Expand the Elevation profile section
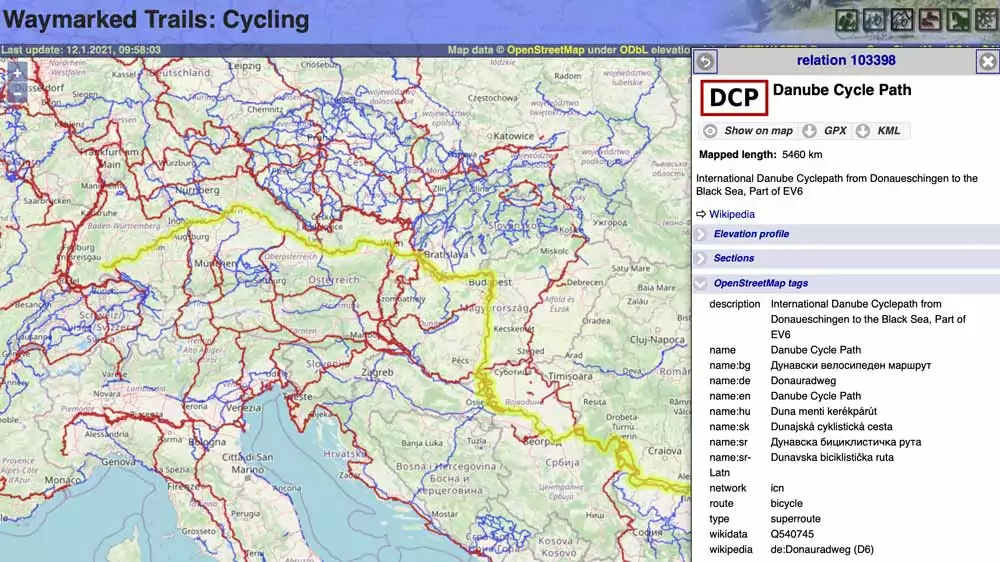Viewport: 1000px width, 562px height. coord(846,234)
